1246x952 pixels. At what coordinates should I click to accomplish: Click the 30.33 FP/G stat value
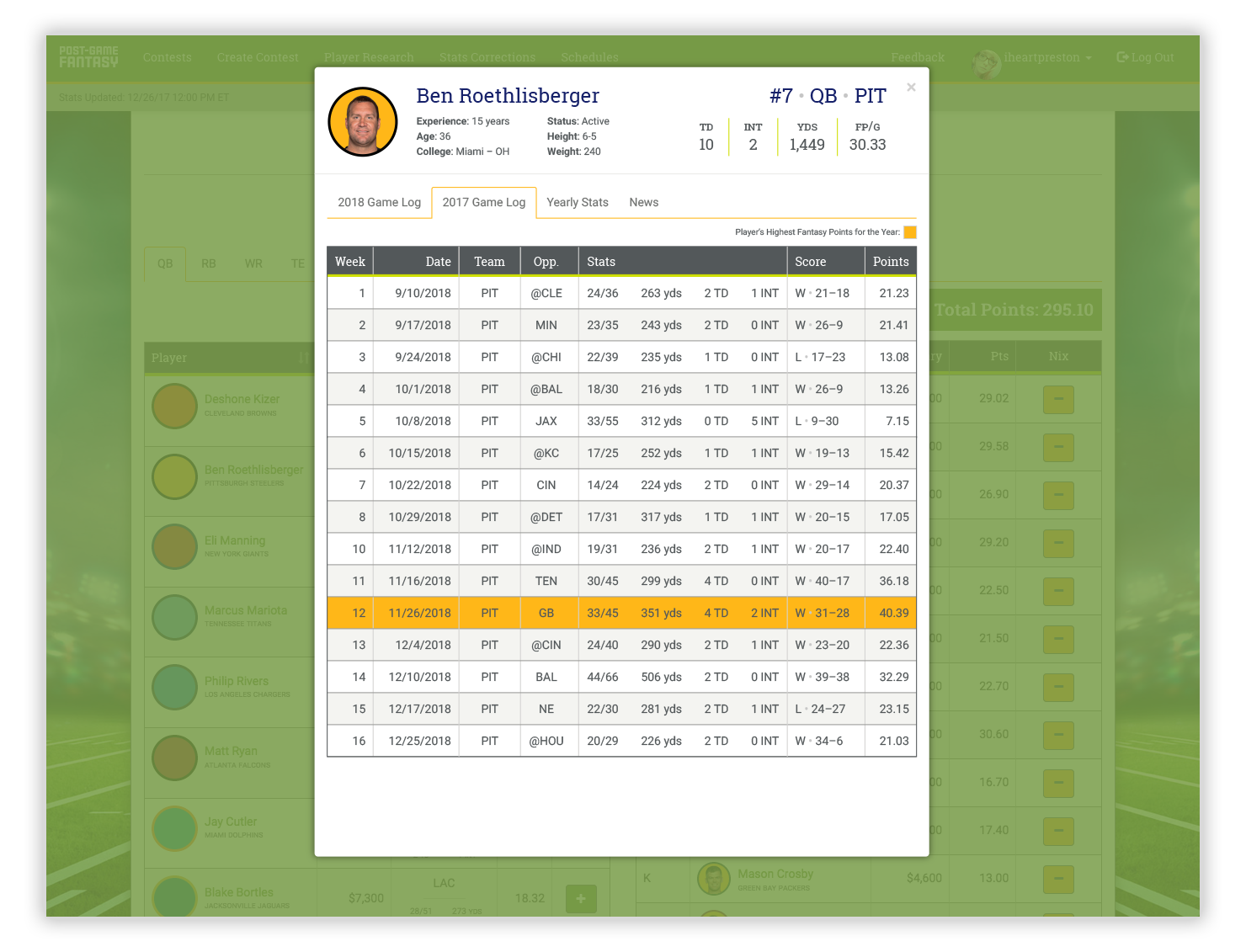click(867, 145)
